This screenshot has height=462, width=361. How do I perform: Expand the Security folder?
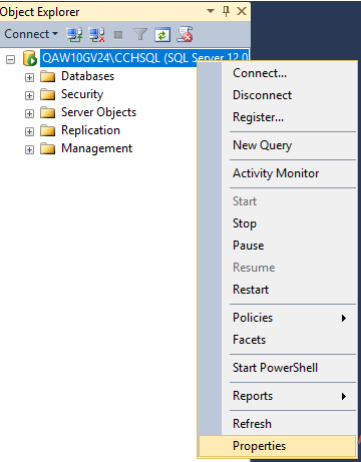(29, 95)
